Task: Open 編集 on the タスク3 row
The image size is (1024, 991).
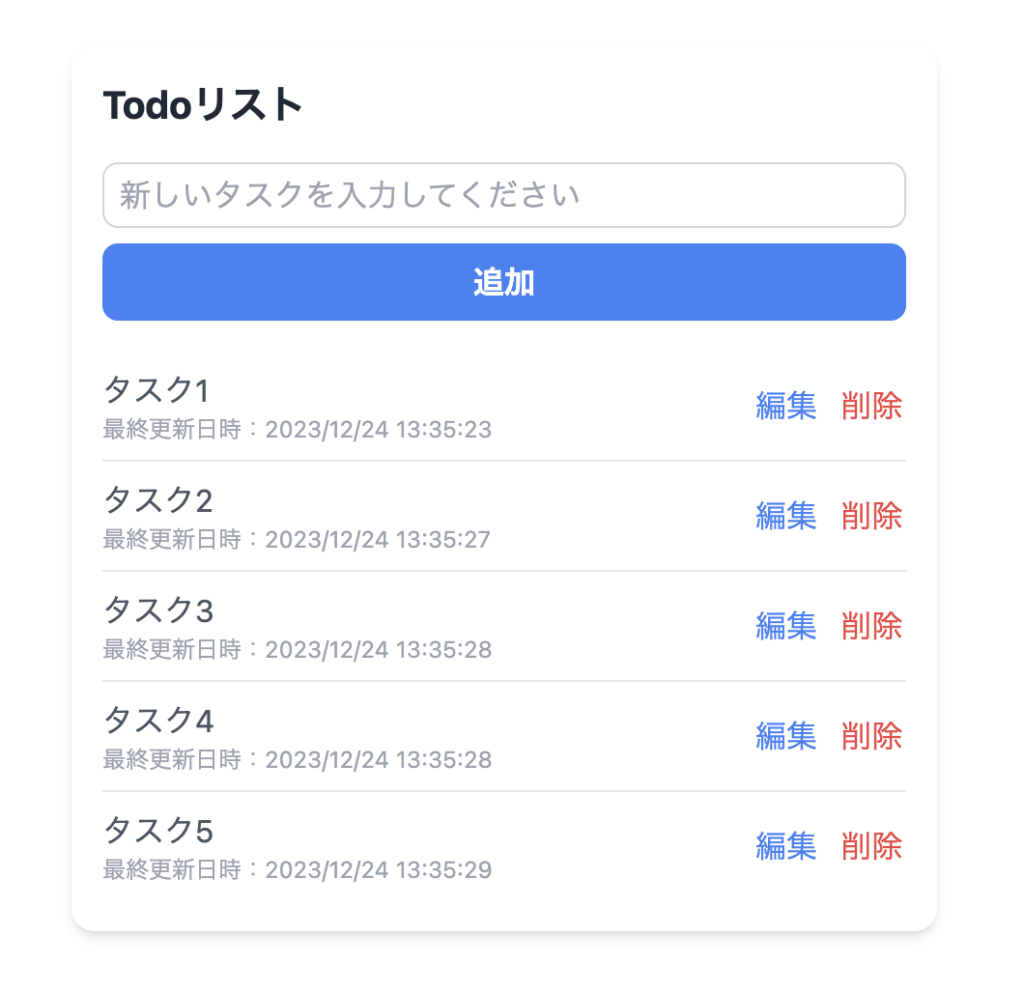Action: [785, 626]
